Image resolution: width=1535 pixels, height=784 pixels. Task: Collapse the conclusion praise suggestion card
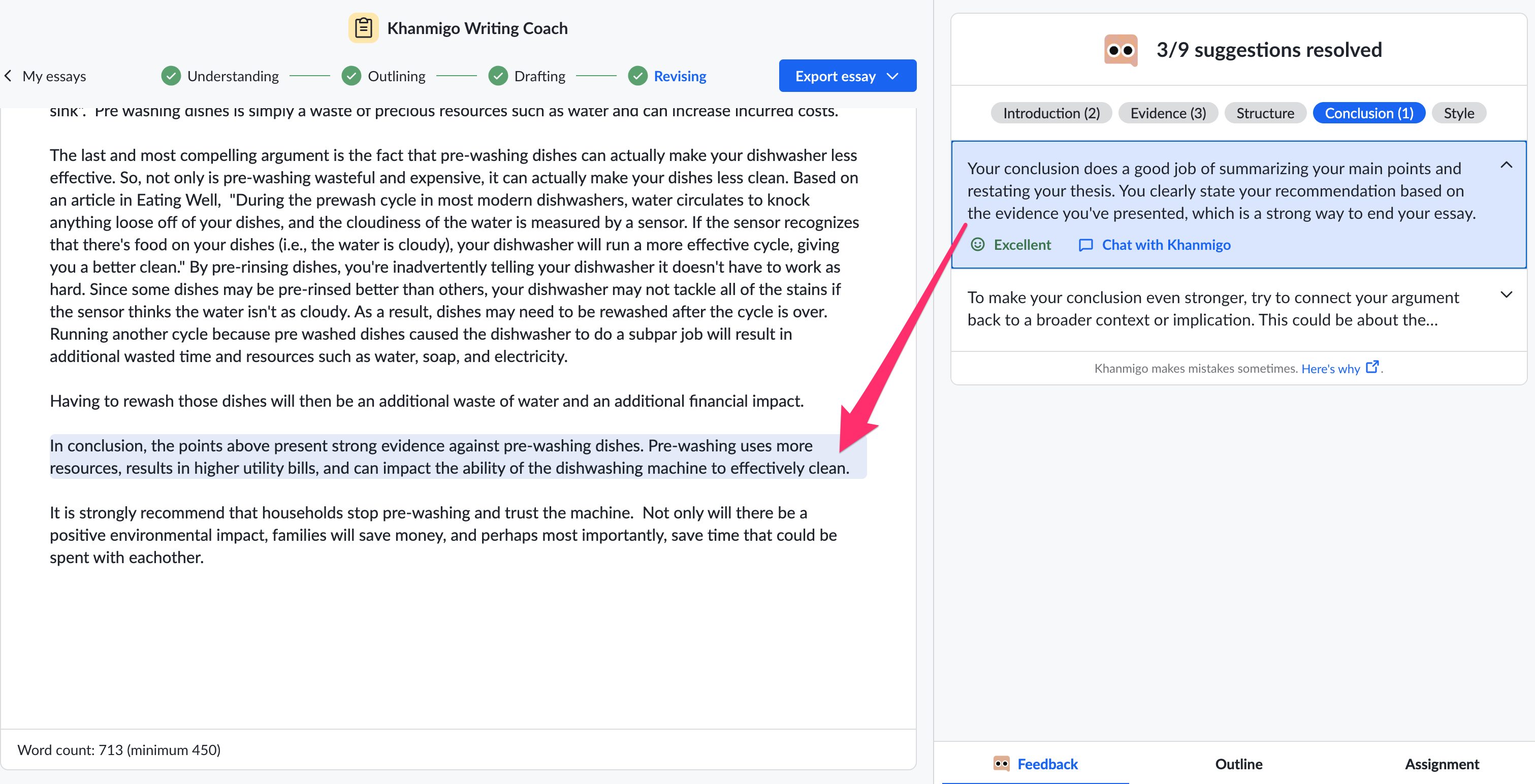click(1507, 166)
